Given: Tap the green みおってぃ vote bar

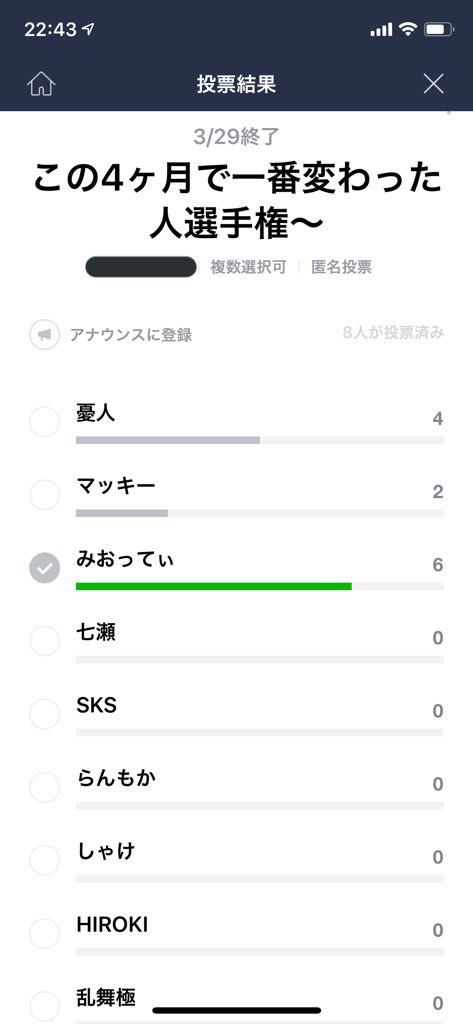Looking at the screenshot, I should coord(214,586).
